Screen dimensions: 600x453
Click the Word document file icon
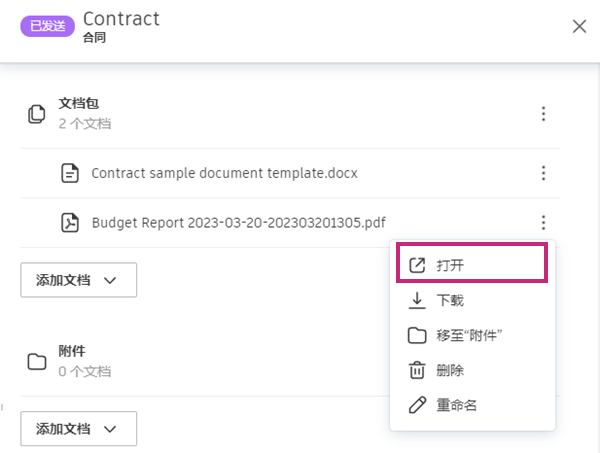tap(69, 173)
